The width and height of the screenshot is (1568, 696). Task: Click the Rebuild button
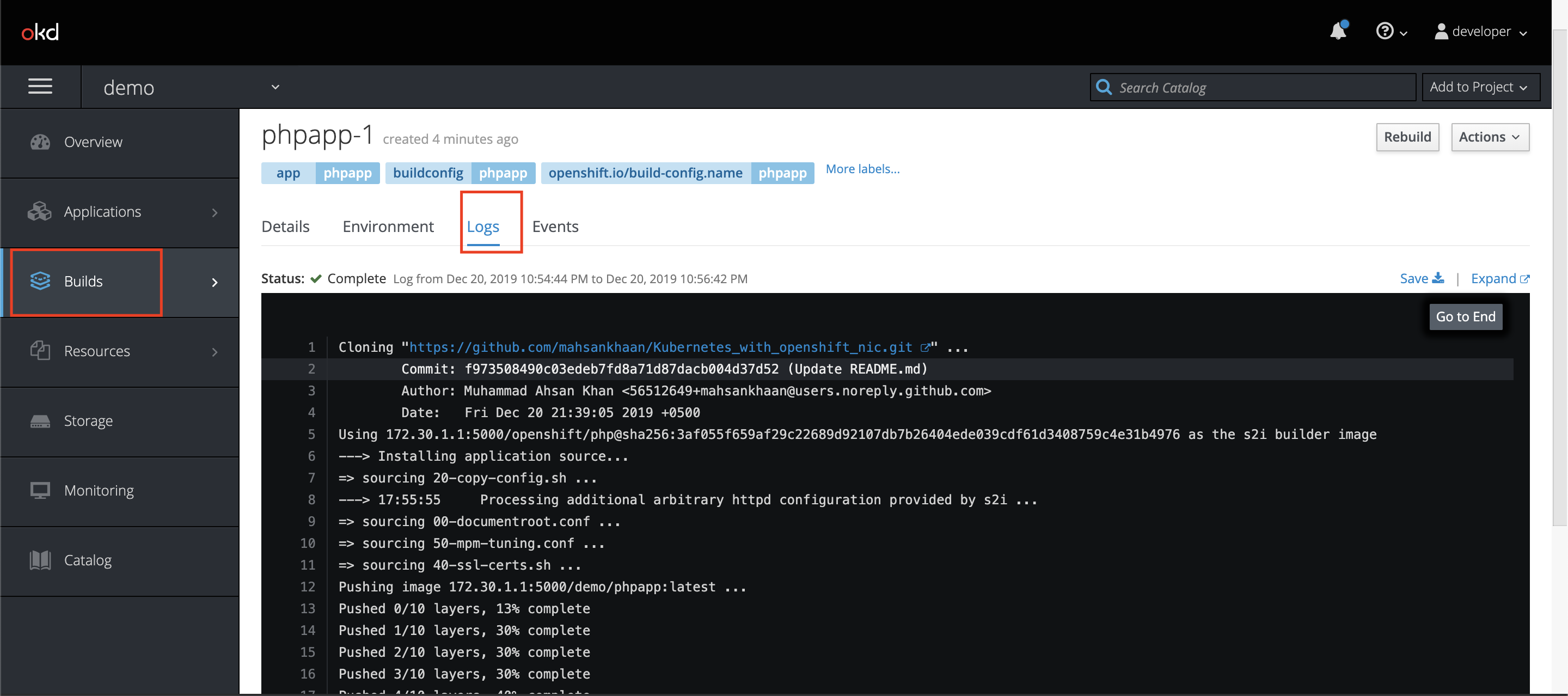pos(1407,136)
